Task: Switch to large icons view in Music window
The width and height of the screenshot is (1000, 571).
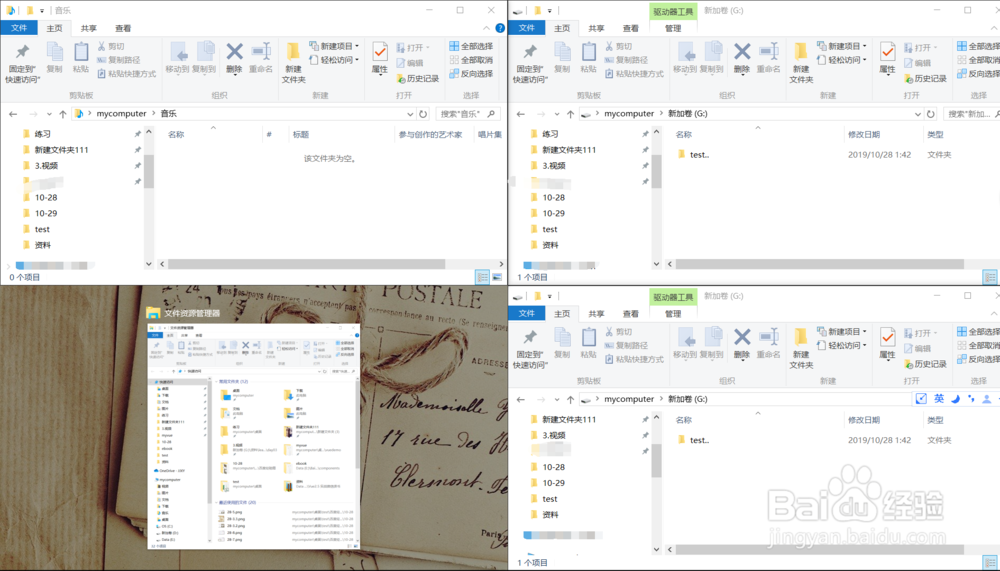Action: pos(497,277)
